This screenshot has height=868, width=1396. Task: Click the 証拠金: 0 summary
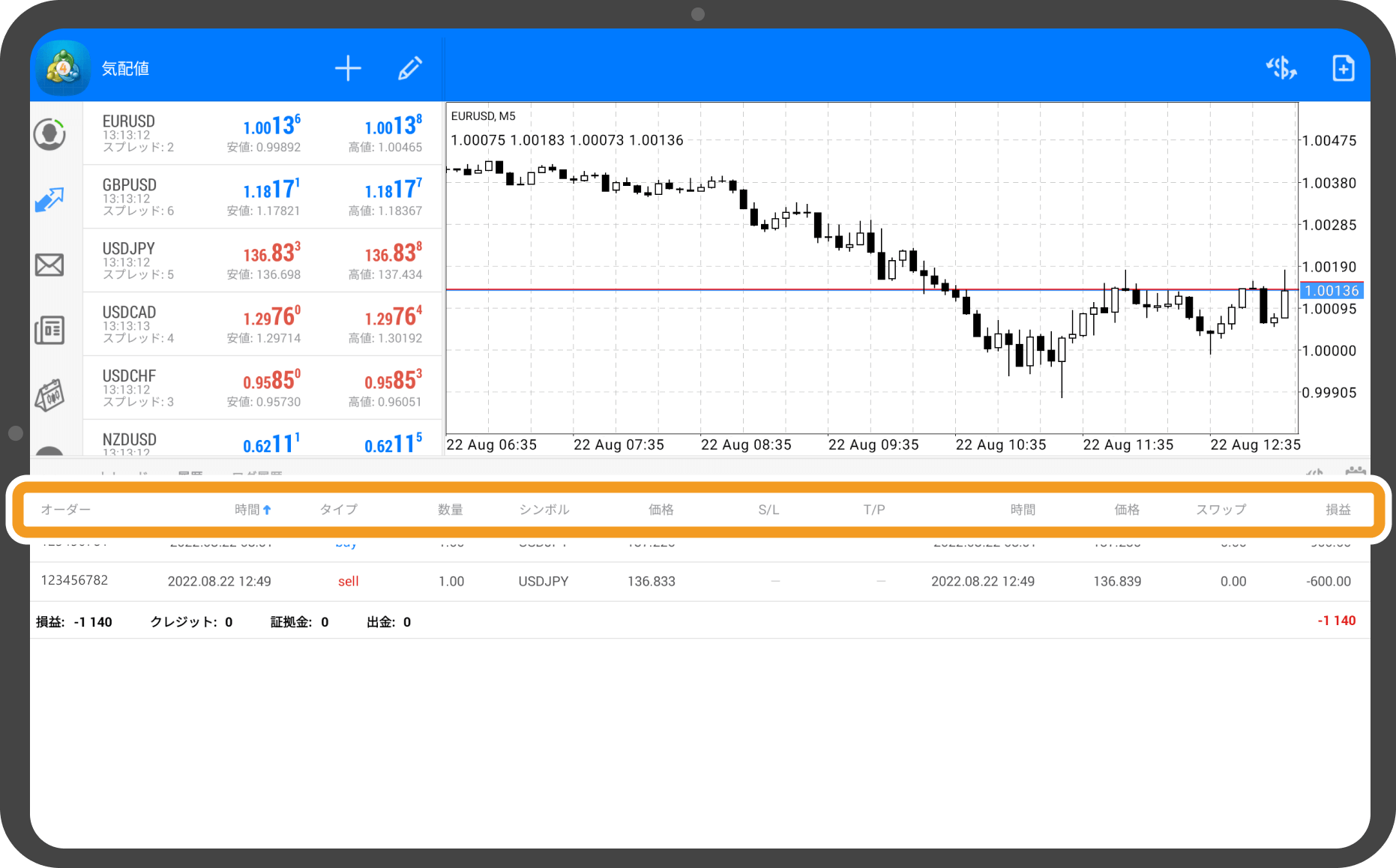(x=299, y=622)
